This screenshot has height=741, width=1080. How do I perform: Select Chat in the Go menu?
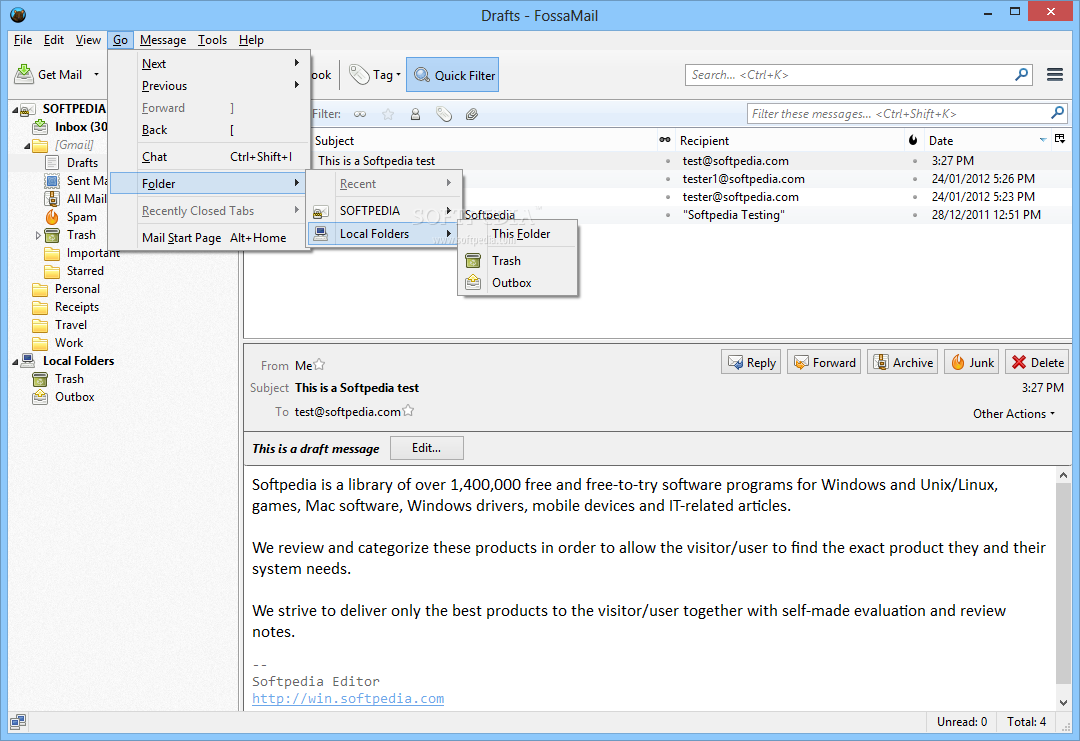(x=210, y=157)
